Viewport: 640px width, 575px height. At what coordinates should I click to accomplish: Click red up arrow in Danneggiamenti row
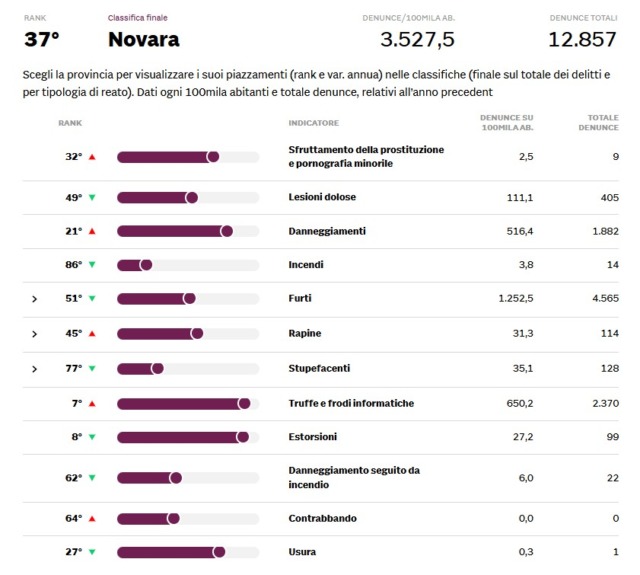(92, 231)
